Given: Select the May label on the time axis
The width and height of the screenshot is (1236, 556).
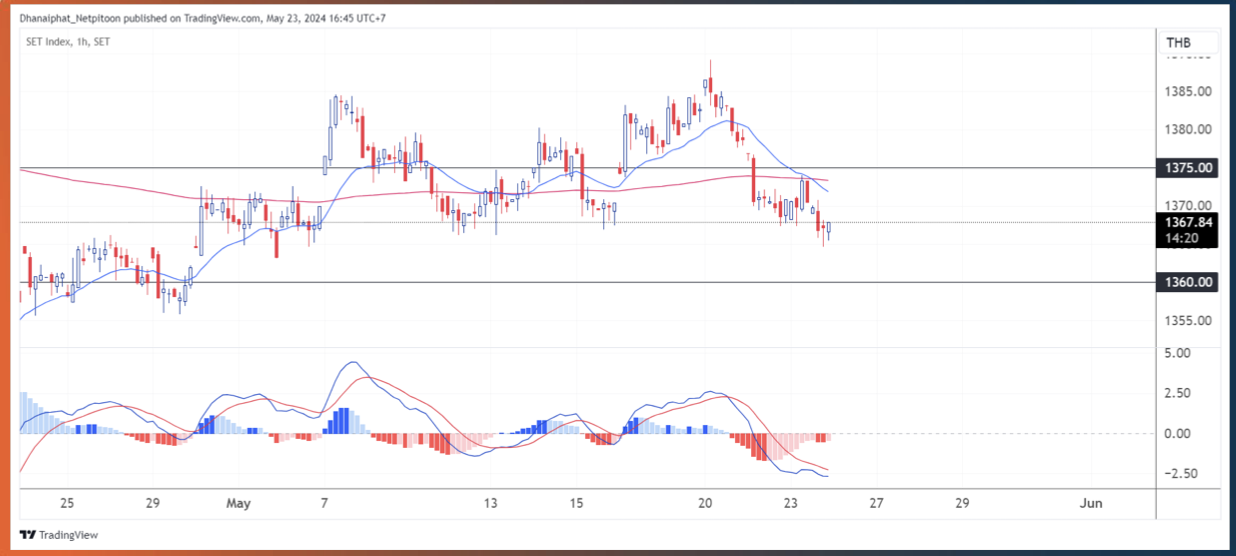Looking at the screenshot, I should (x=240, y=503).
